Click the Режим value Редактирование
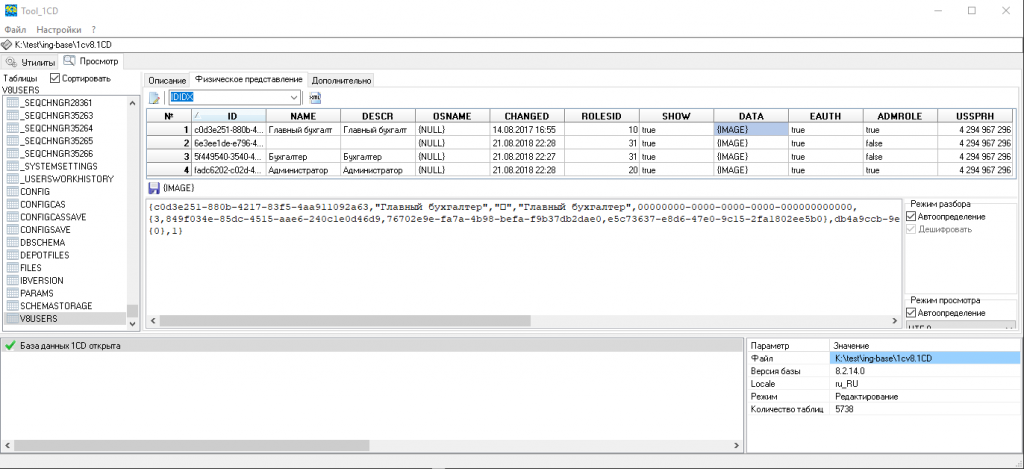The image size is (1024, 469). pyautogui.click(x=925, y=396)
